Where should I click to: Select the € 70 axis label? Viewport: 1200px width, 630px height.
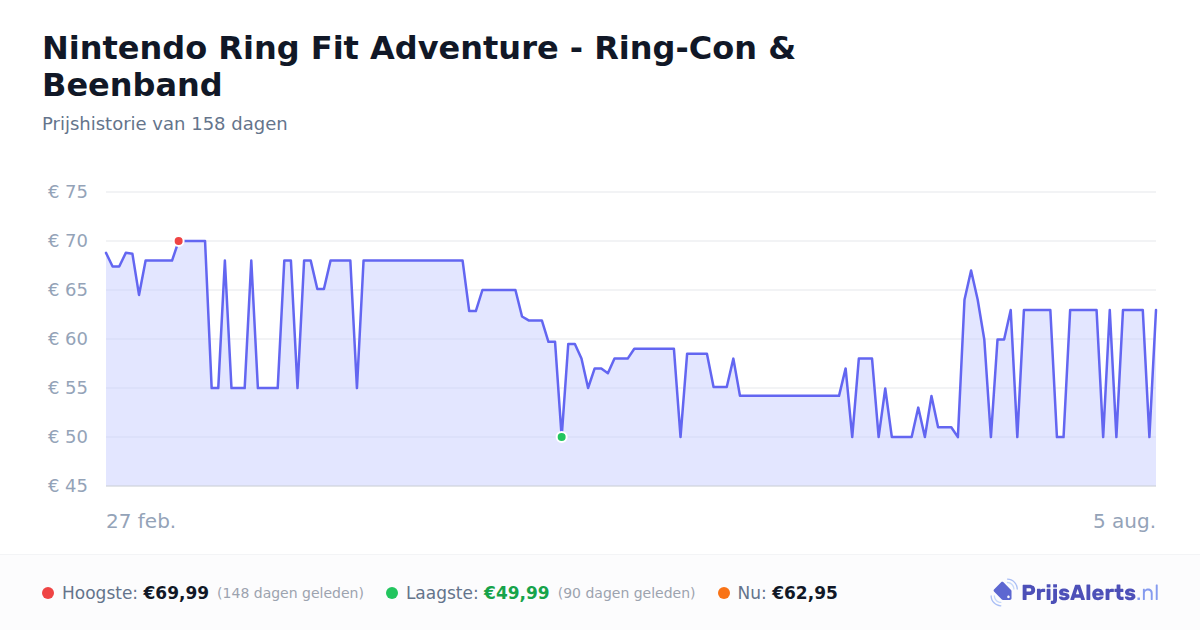tap(68, 241)
